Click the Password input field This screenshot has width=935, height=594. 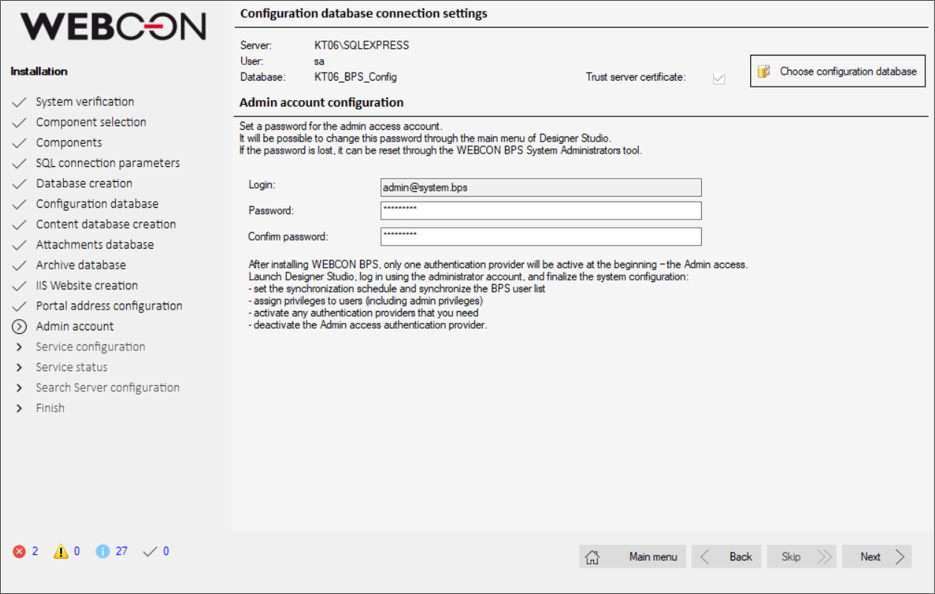(x=540, y=211)
